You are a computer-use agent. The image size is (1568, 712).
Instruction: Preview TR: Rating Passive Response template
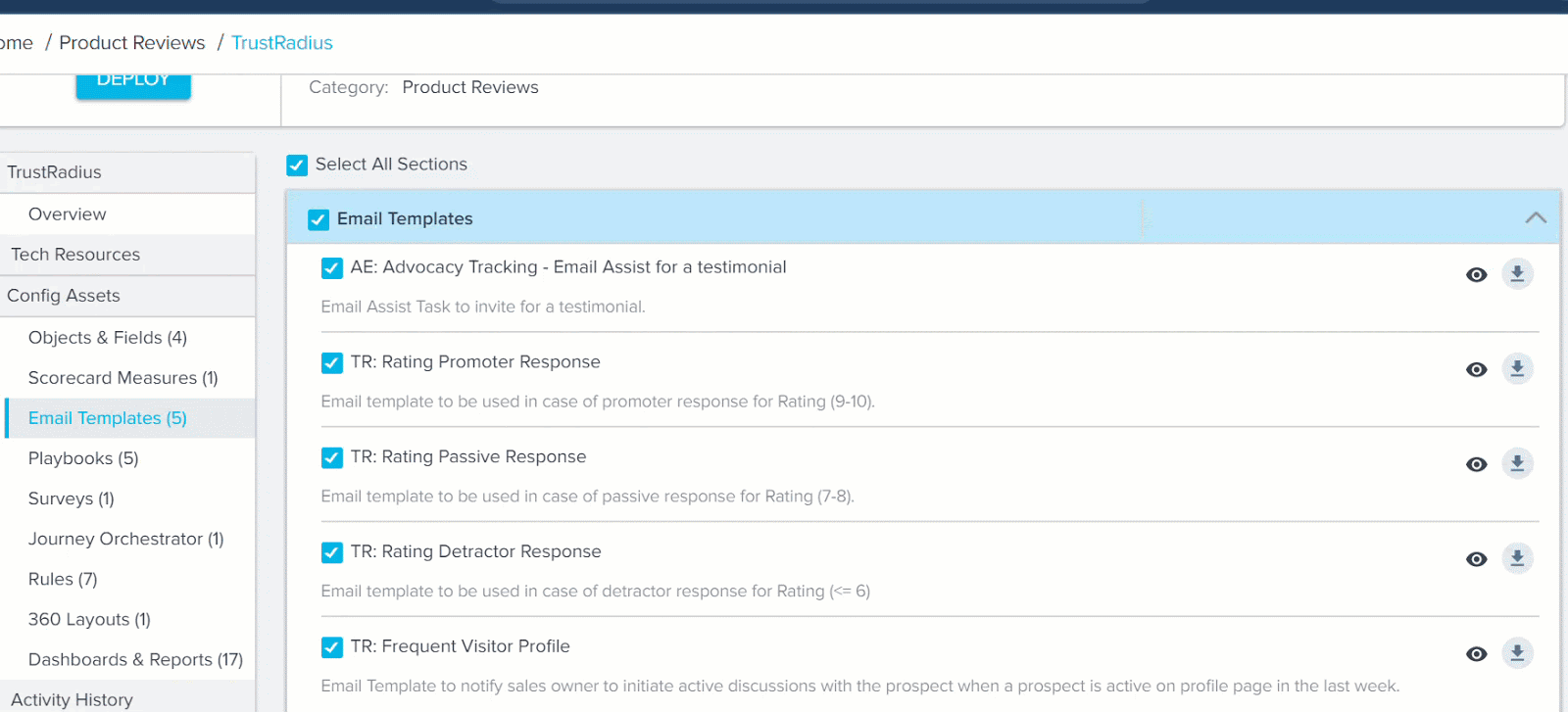(x=1476, y=465)
